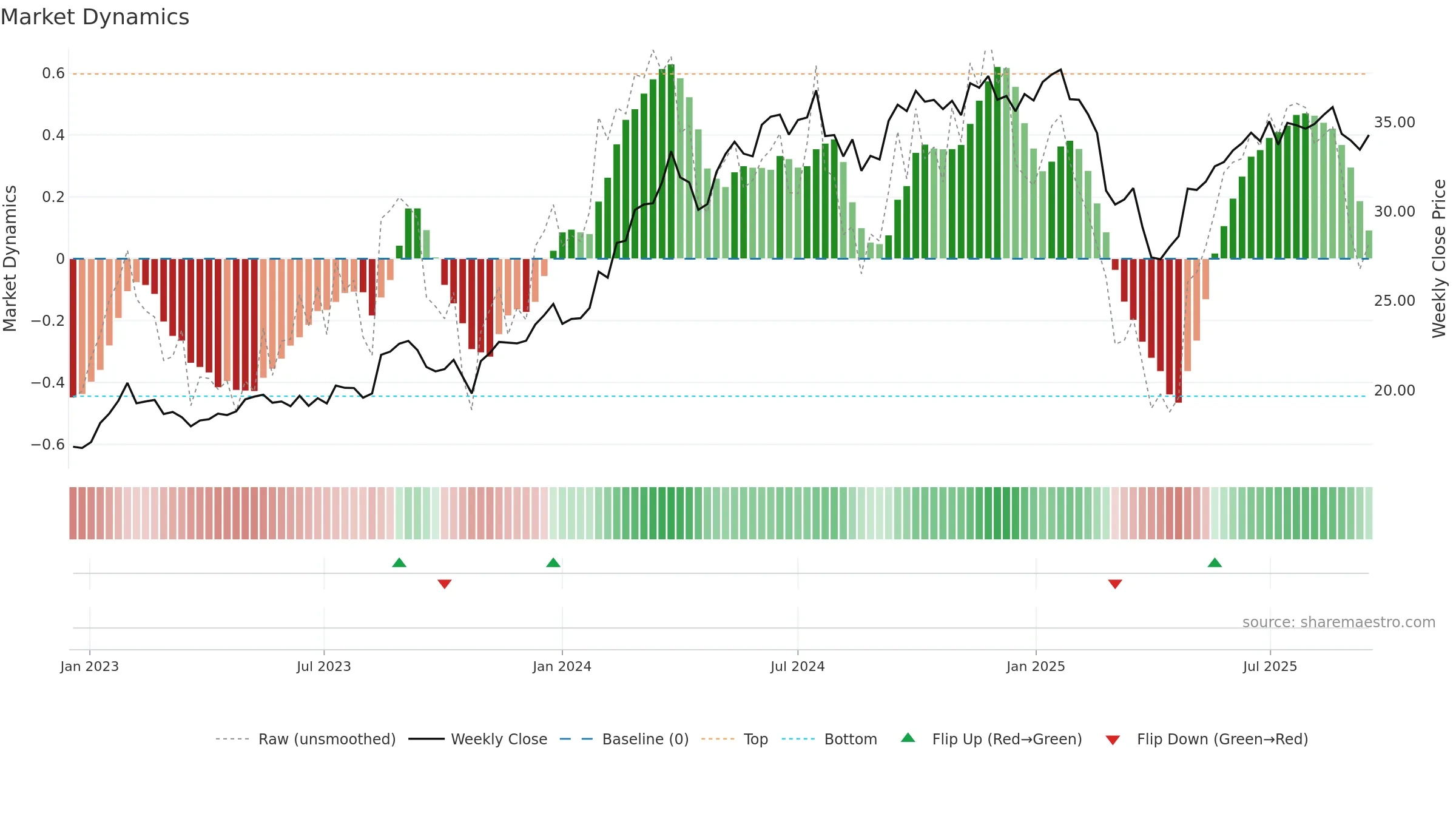Select the Flip Up marker before Jan 2024
The height and width of the screenshot is (819, 1456).
click(553, 562)
